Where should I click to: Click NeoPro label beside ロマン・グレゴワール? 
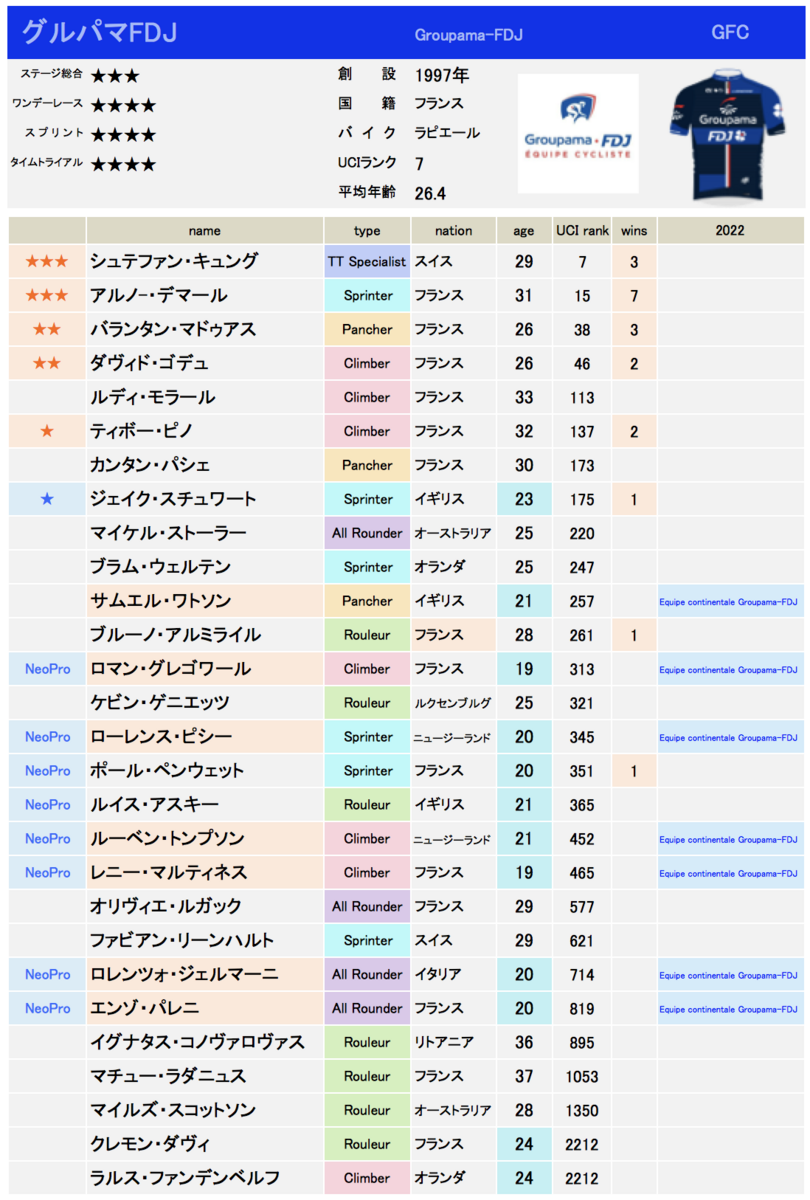click(x=47, y=669)
